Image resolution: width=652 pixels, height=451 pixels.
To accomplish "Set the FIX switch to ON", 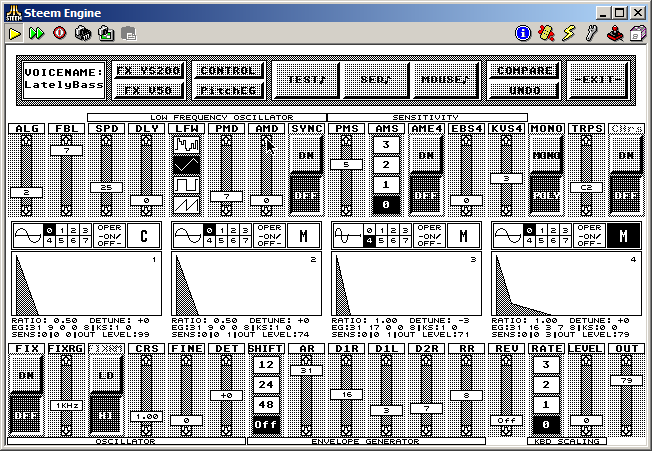I will click(24, 373).
